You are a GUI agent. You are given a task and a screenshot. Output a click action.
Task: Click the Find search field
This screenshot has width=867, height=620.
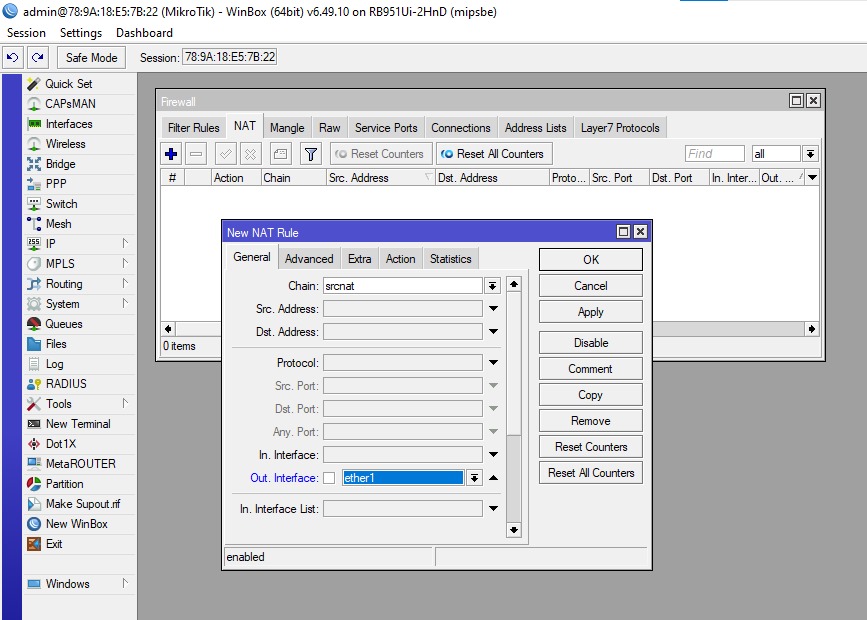click(714, 154)
